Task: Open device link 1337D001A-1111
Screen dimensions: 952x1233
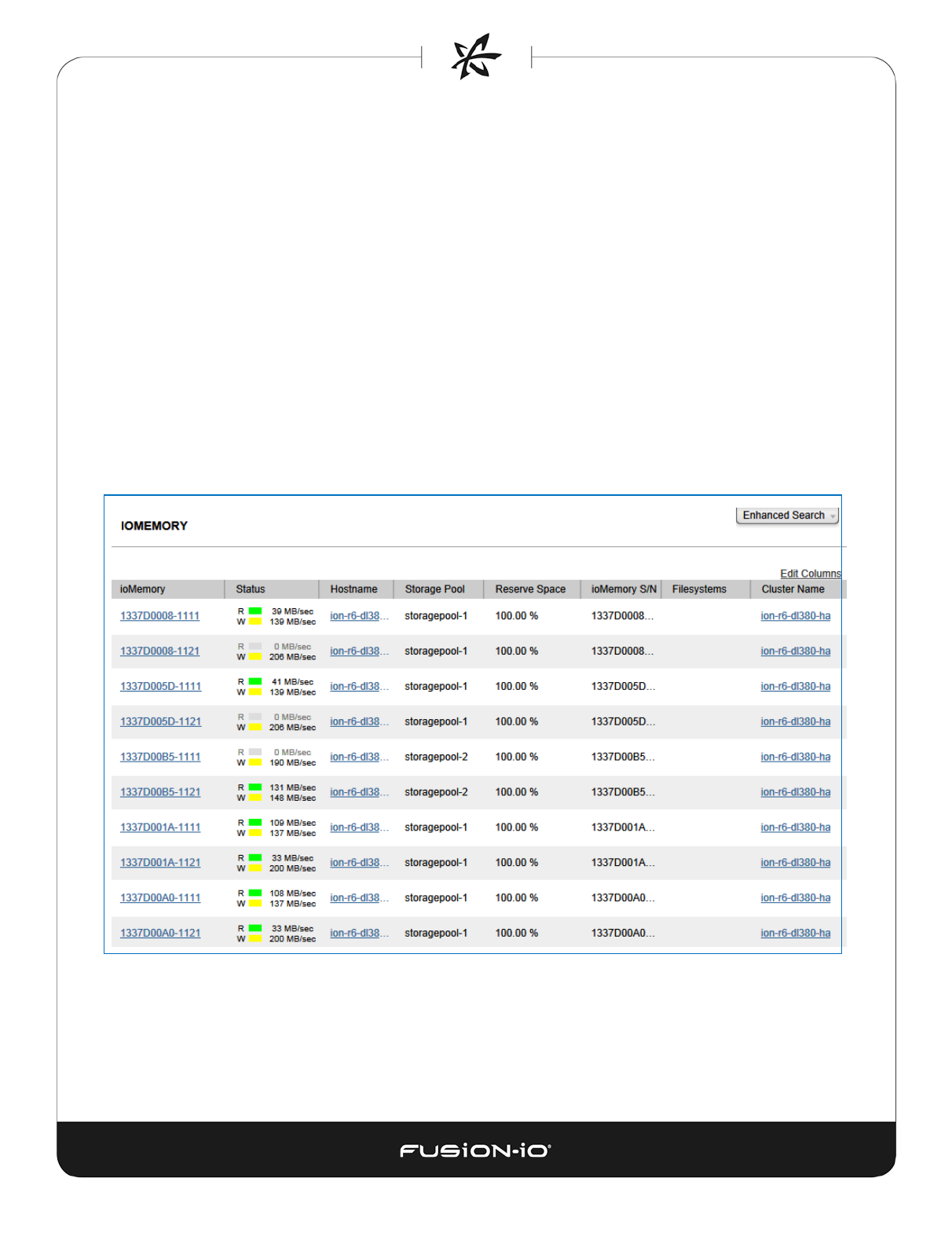Action: coord(160,828)
